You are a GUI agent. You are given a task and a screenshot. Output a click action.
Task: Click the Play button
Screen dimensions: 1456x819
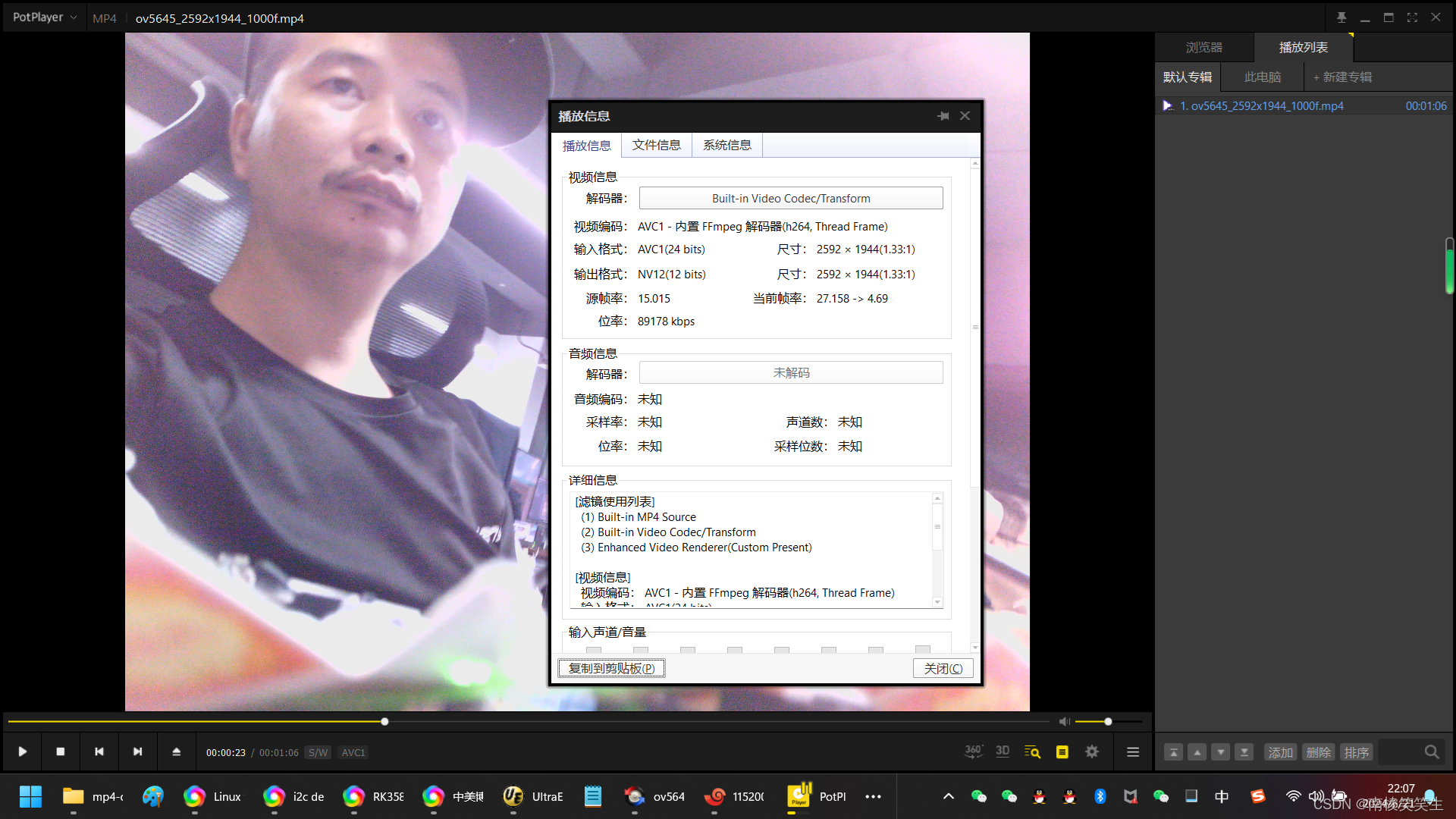pyautogui.click(x=23, y=752)
